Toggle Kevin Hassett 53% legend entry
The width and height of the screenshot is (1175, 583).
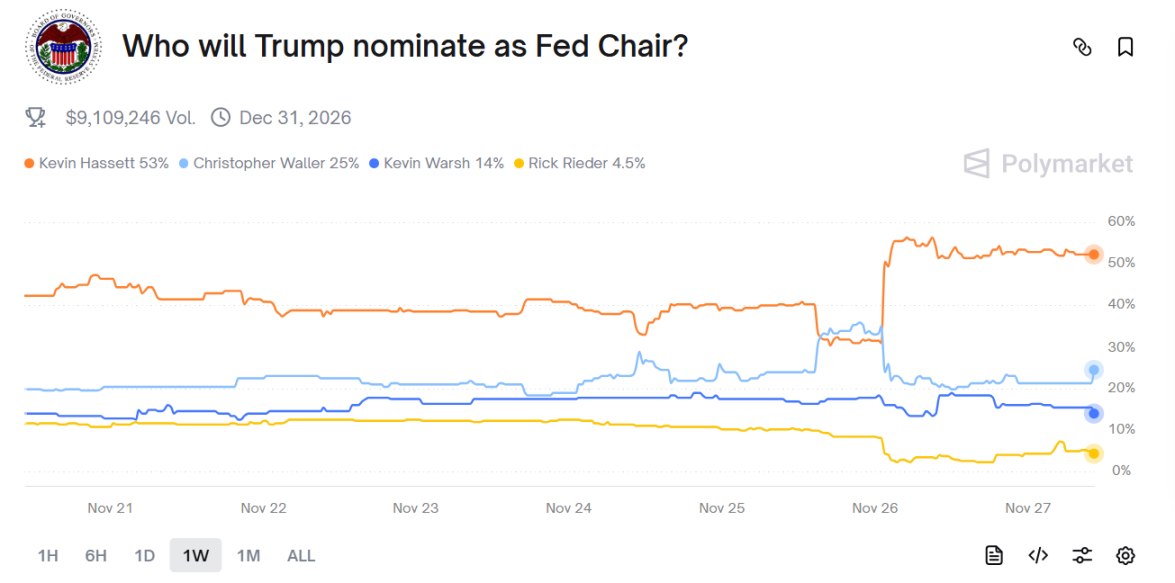click(97, 163)
